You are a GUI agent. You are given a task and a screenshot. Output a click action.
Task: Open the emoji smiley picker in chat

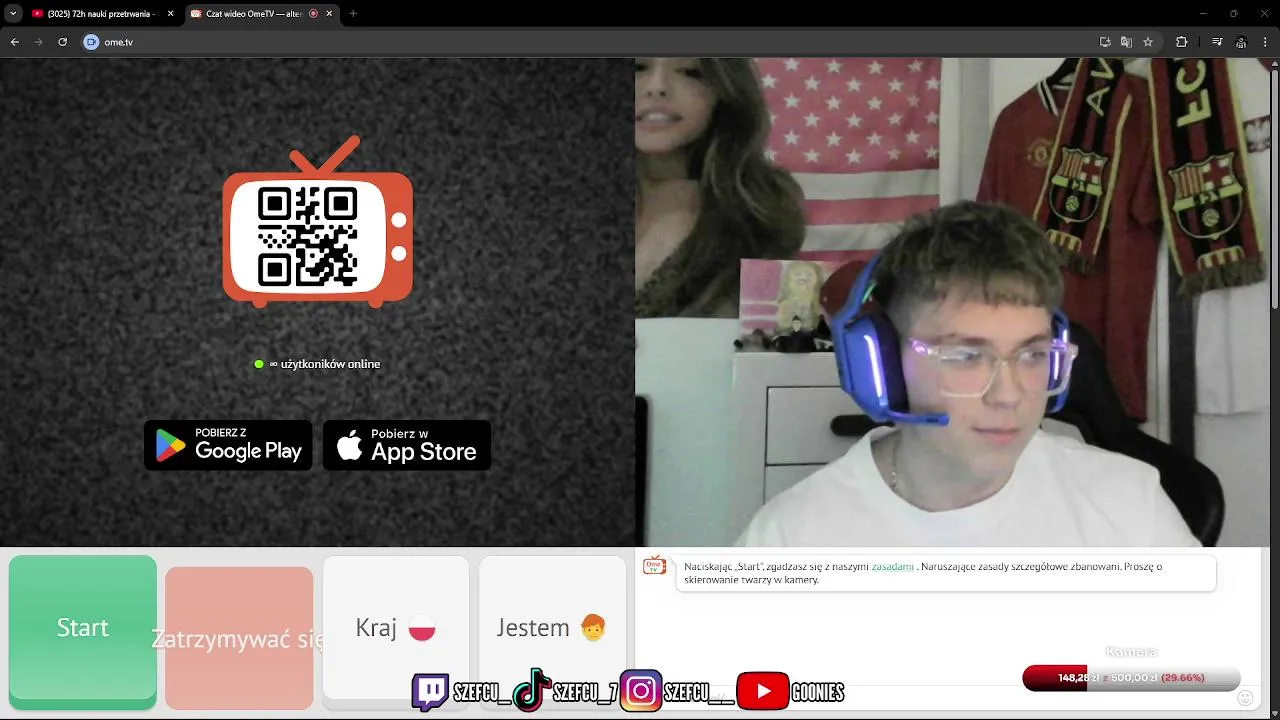point(1245,698)
